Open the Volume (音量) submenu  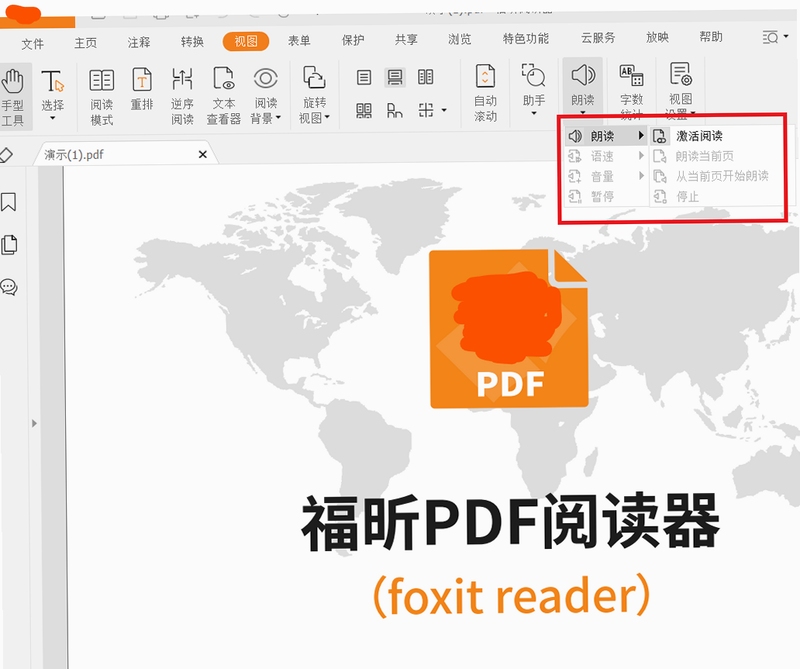(x=606, y=176)
